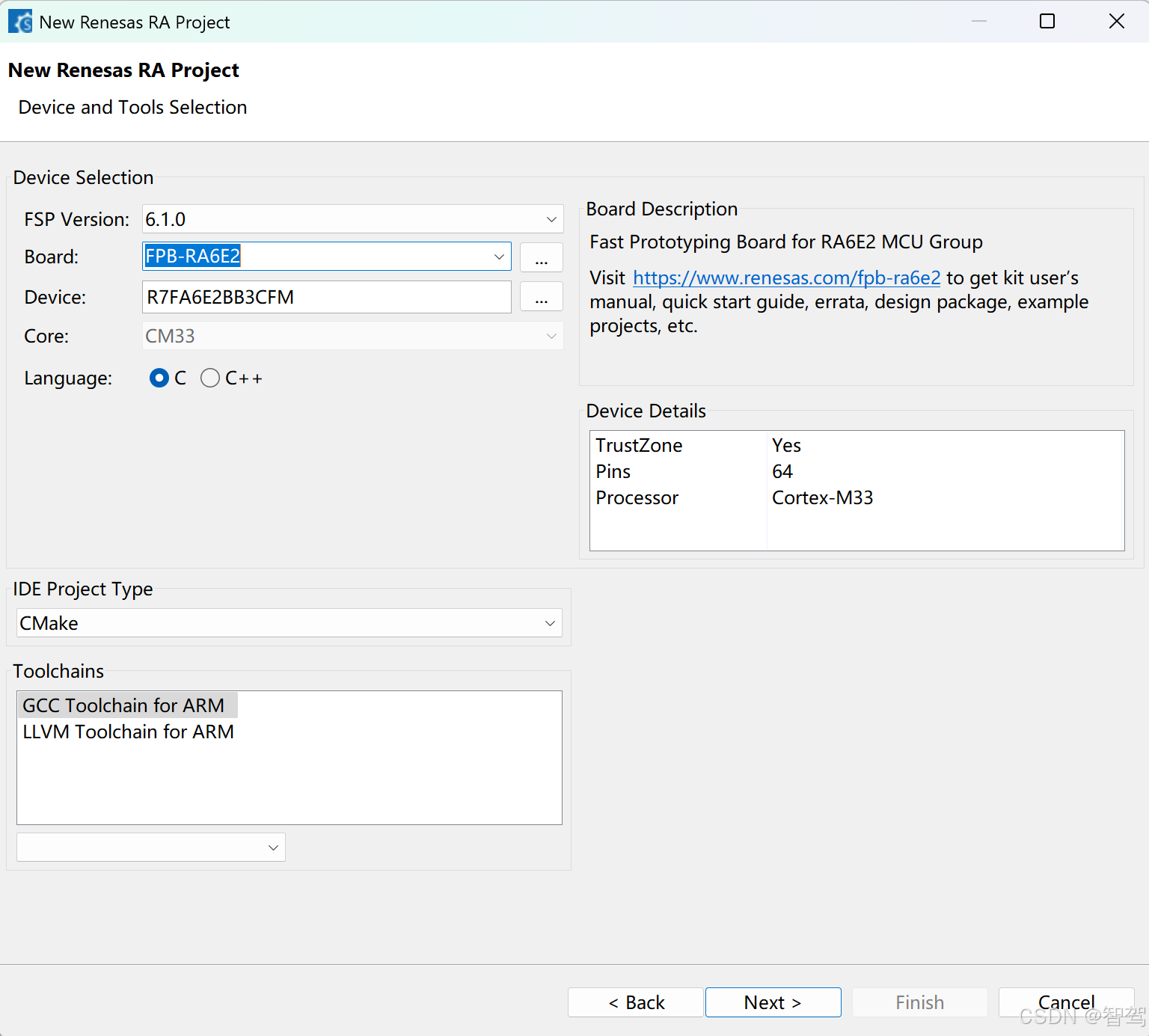Click the Next button
1149x1036 pixels.
click(773, 1002)
